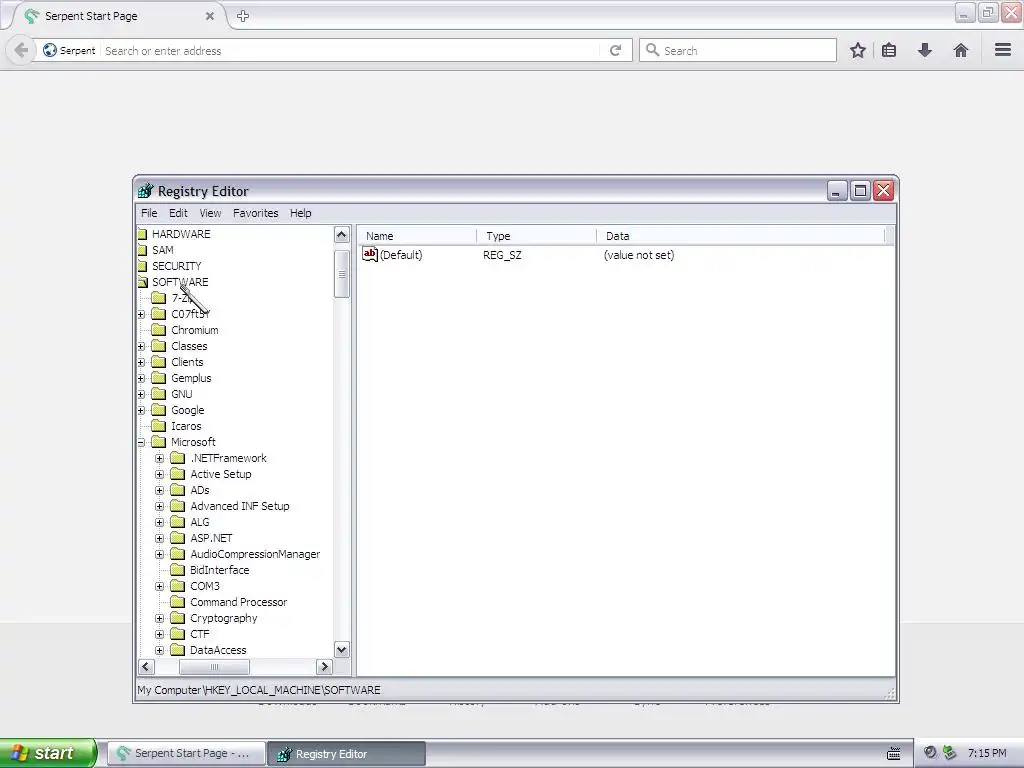1024x768 pixels.
Task: Open the browser hamburger menu
Action: click(x=1003, y=50)
